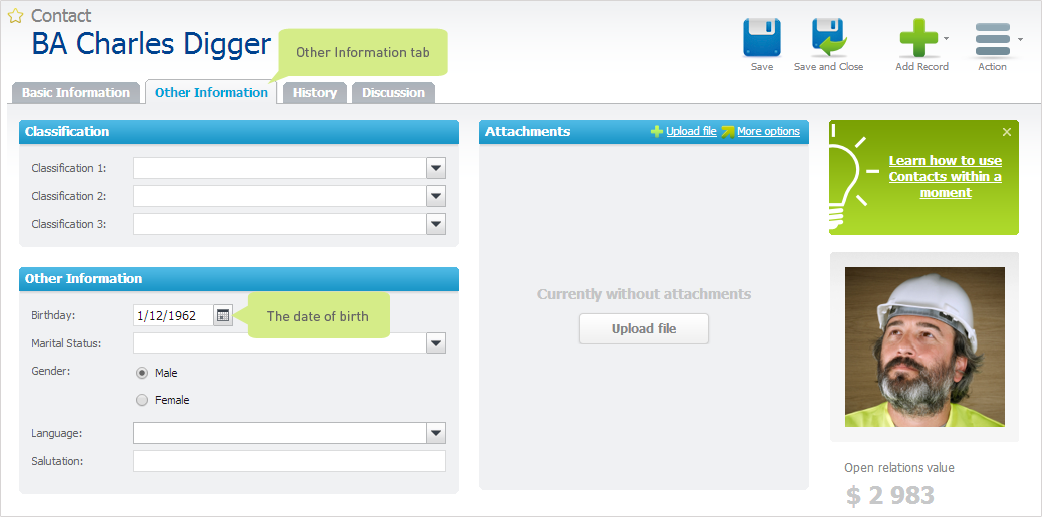Click the contact photo of Charles Digger

pyautogui.click(x=924, y=347)
